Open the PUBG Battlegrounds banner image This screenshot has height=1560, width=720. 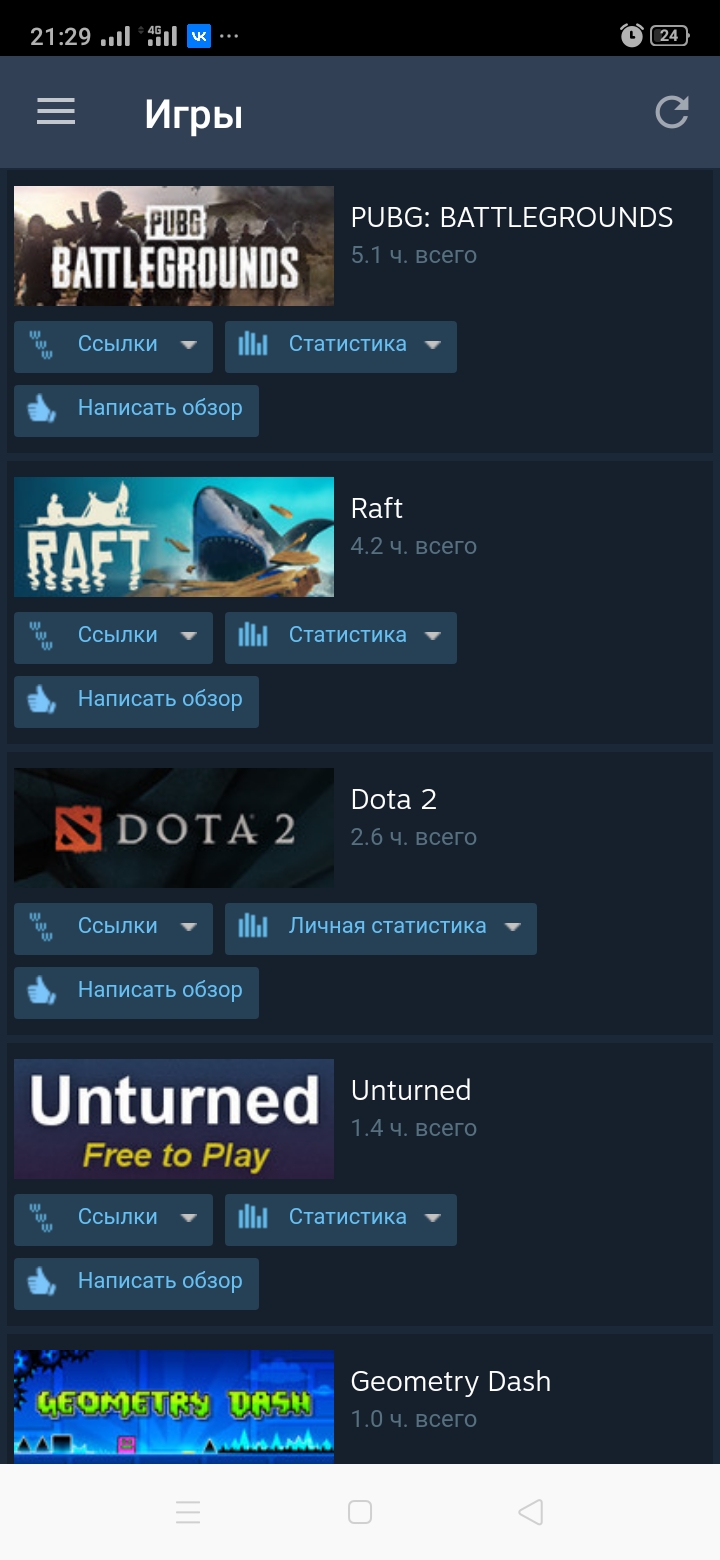click(x=174, y=246)
